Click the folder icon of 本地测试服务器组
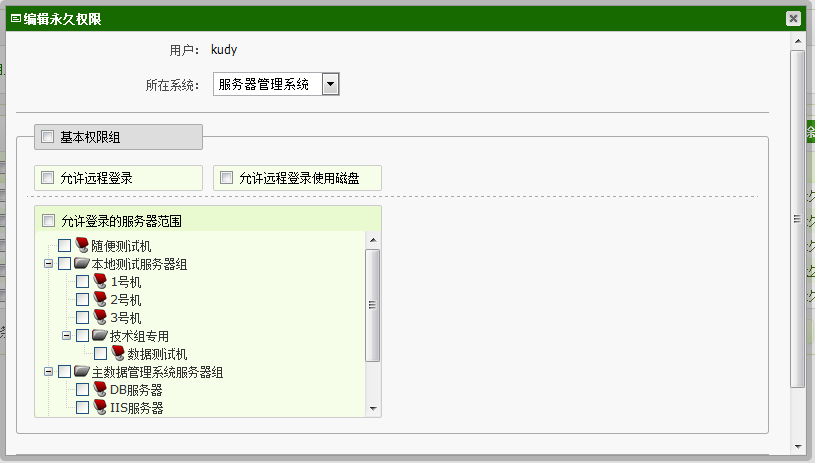815x463 pixels. [82, 263]
